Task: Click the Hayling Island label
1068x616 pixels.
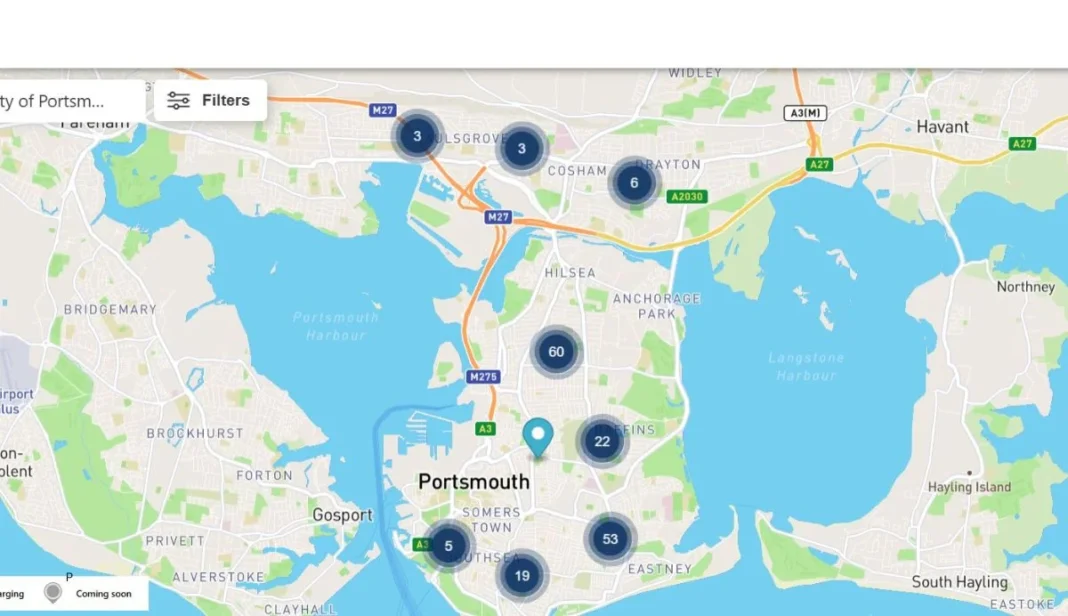Action: point(969,487)
